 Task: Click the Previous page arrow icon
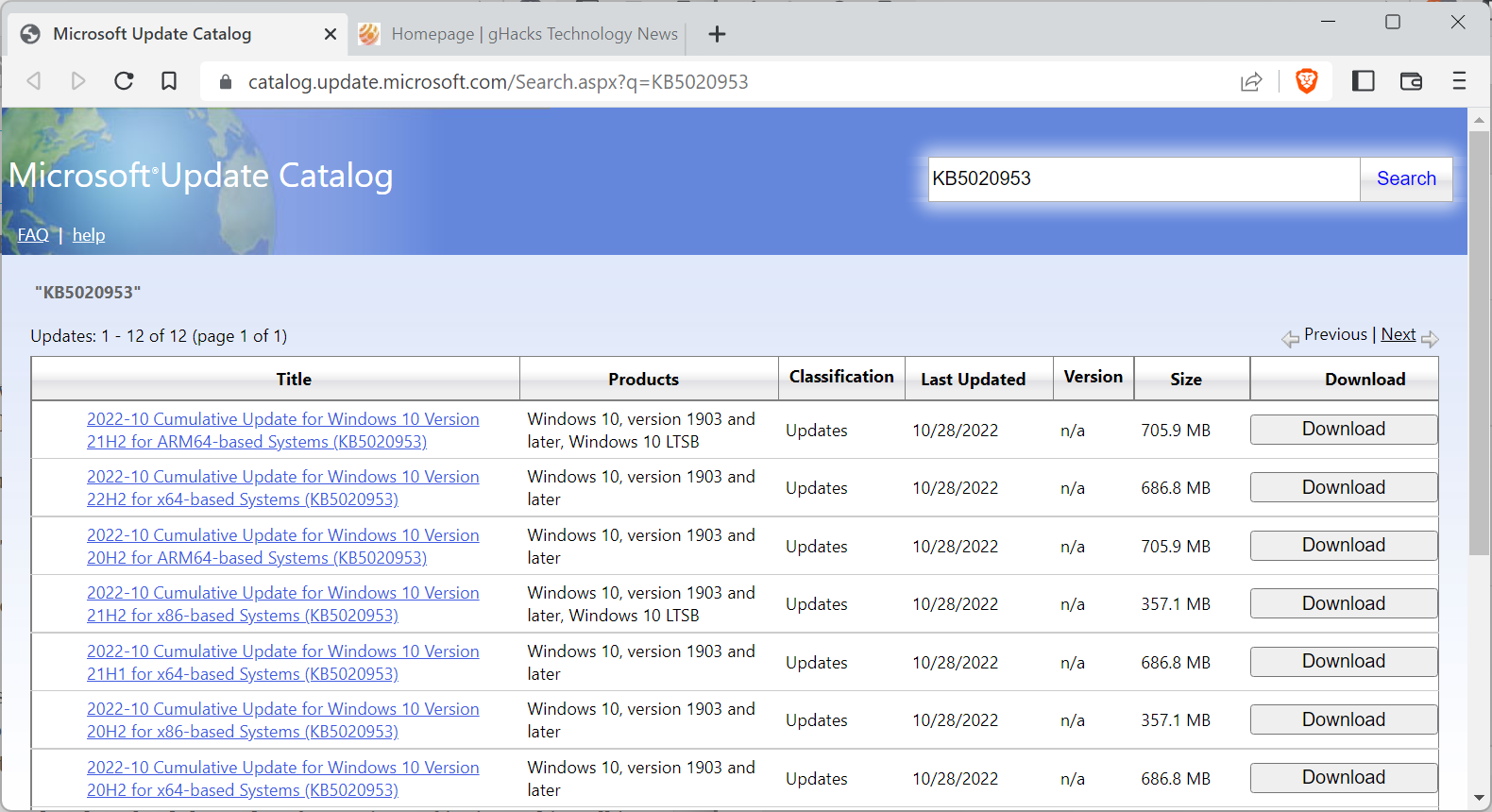1290,338
